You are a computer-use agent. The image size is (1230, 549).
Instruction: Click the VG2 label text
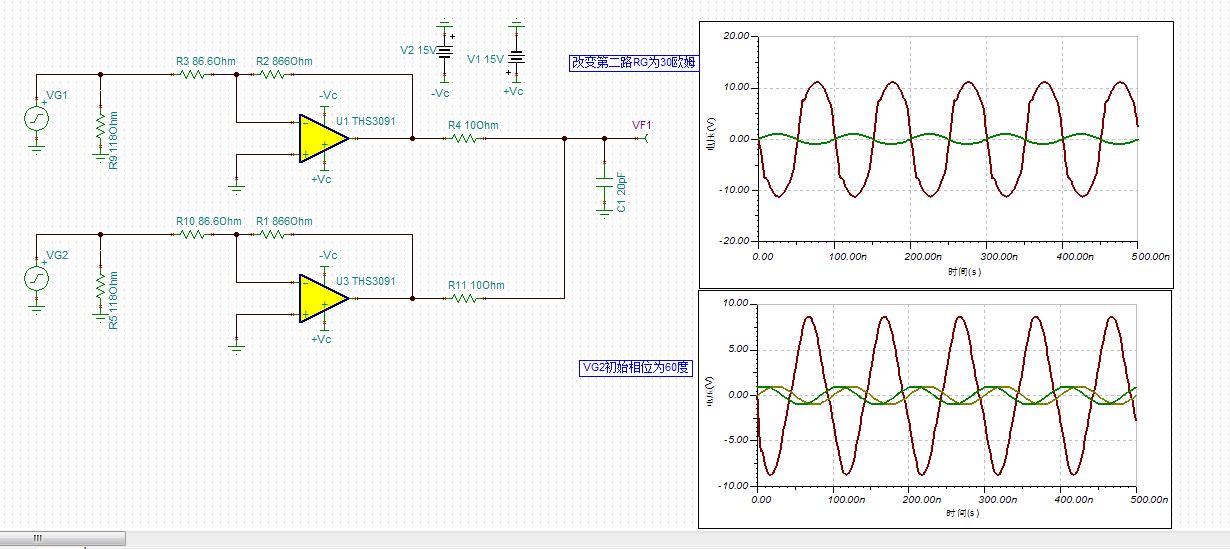point(58,255)
